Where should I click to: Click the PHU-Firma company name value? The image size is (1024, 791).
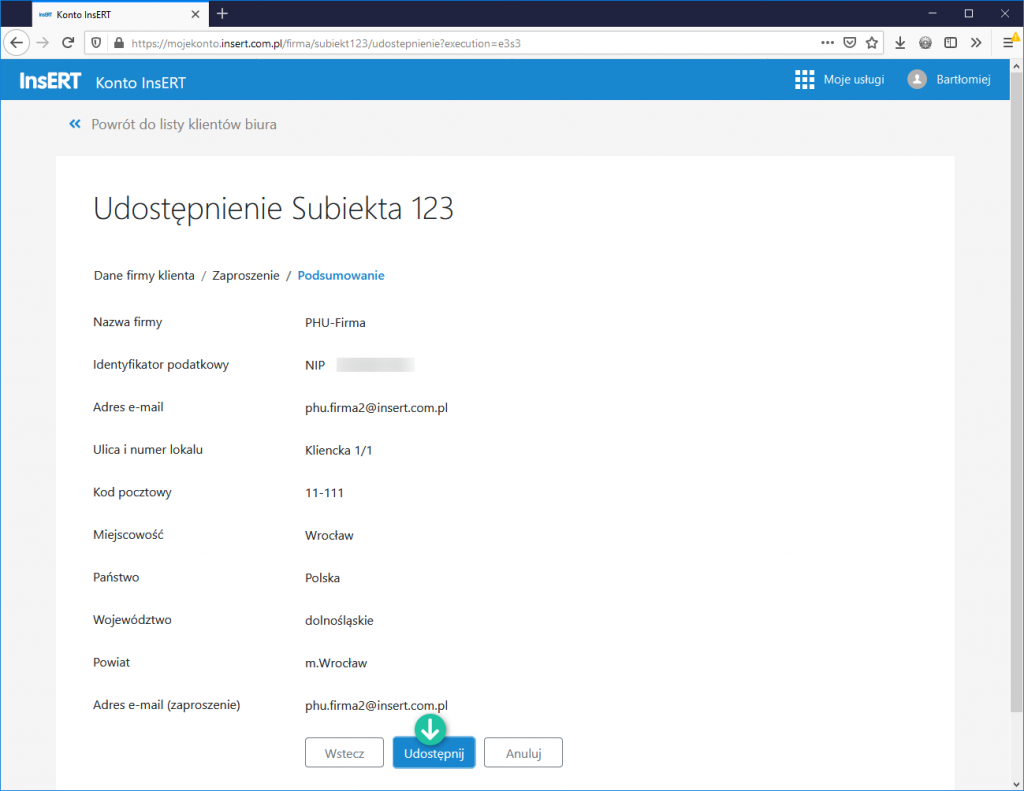coord(335,323)
